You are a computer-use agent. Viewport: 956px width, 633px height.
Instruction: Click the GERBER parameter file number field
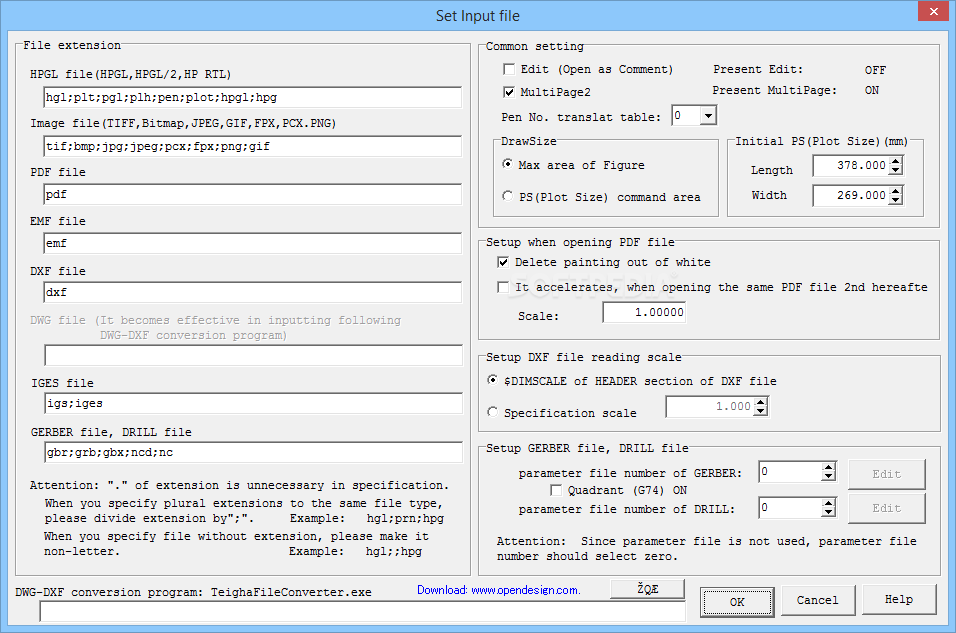click(790, 472)
